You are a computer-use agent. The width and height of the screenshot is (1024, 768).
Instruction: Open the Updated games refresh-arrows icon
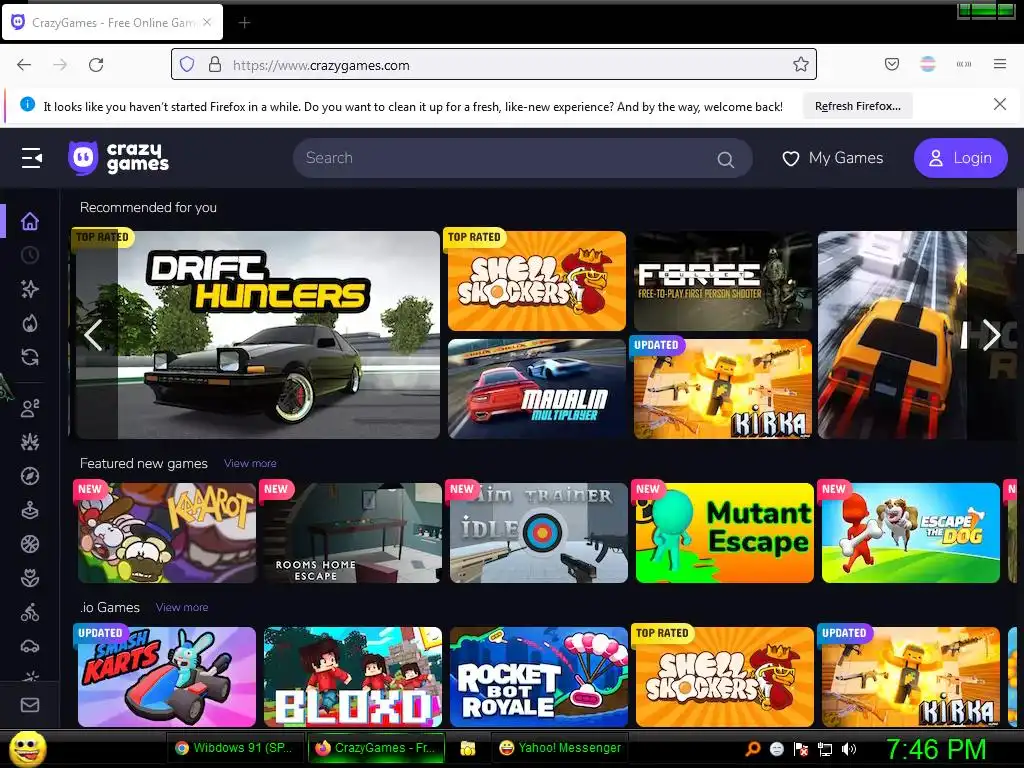click(30, 357)
